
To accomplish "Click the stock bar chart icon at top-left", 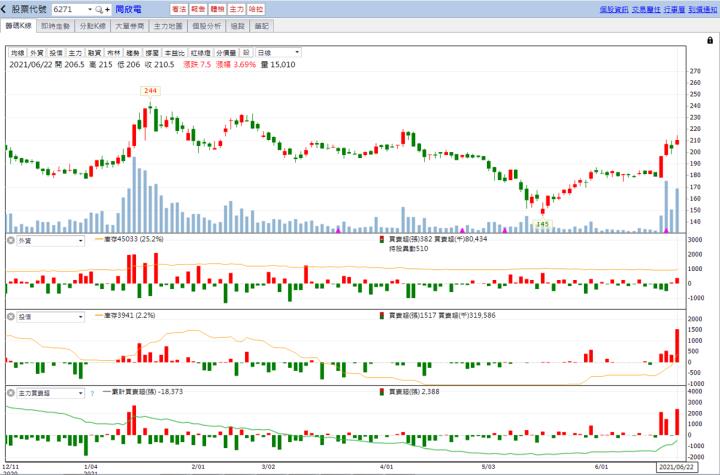I will [x=6, y=8].
